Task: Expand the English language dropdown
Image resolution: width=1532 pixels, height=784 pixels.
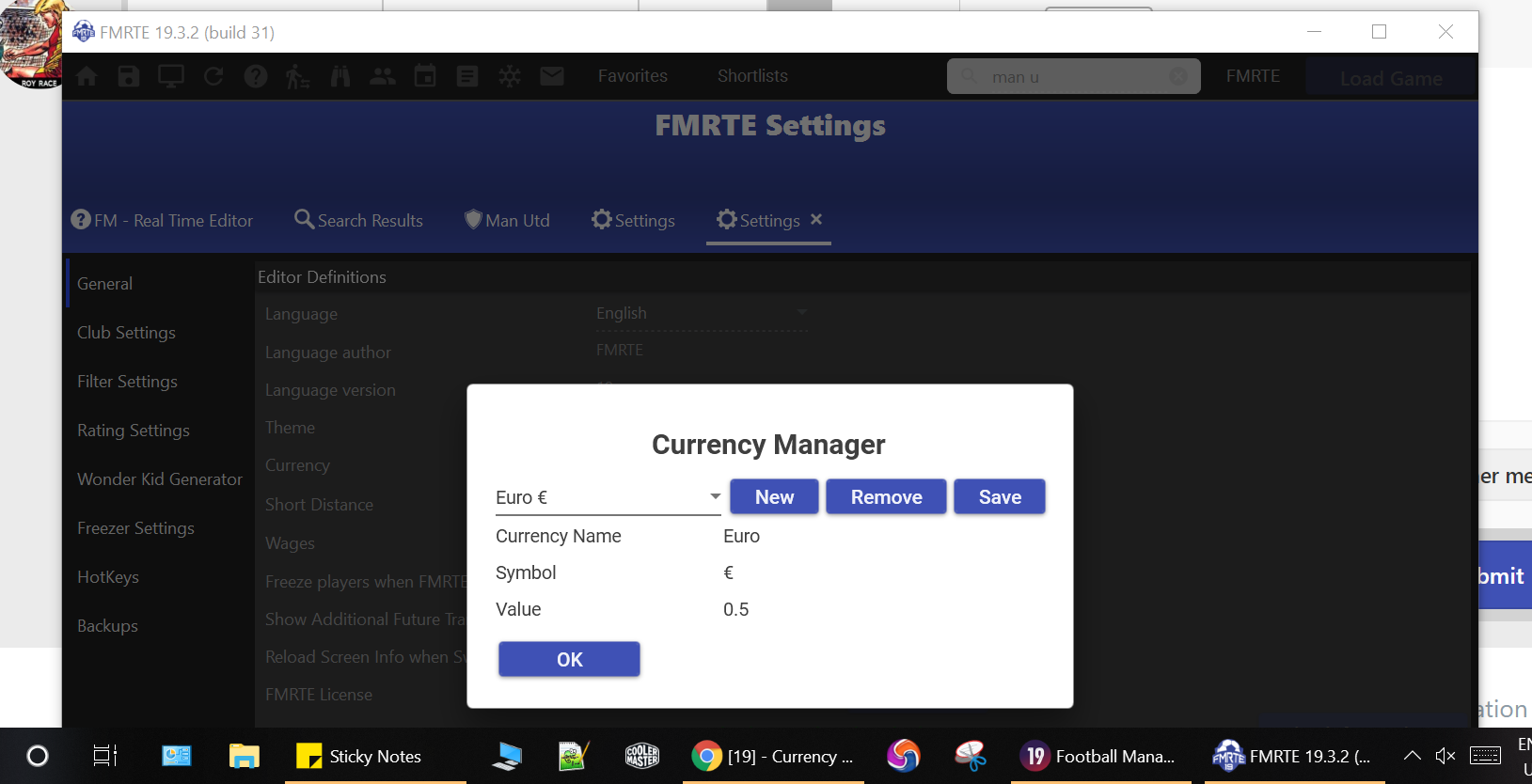Action: (702, 313)
